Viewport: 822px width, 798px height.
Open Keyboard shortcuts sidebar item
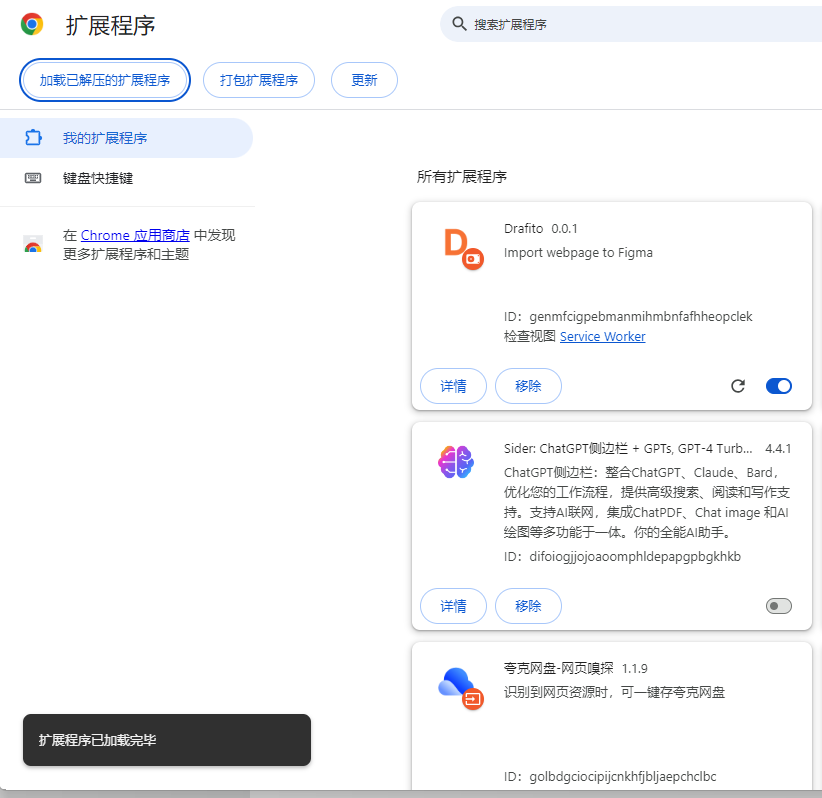tap(126, 178)
